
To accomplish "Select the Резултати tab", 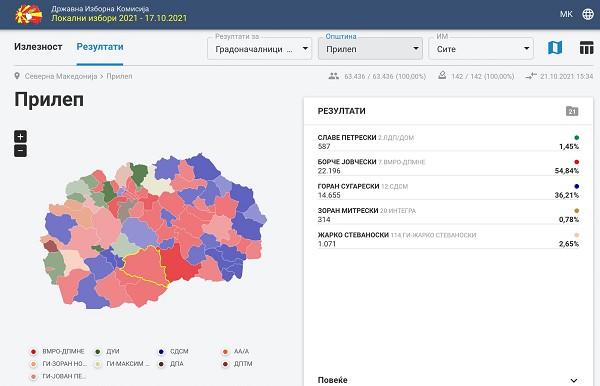I will 100,47.
